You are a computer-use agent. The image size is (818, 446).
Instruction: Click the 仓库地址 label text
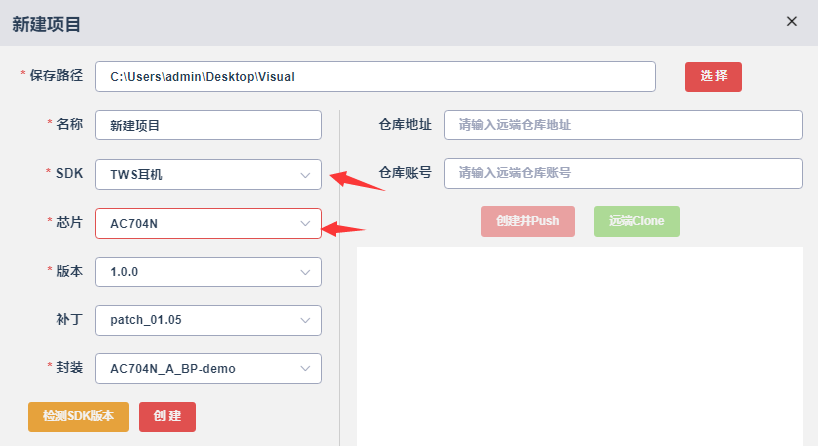(405, 125)
